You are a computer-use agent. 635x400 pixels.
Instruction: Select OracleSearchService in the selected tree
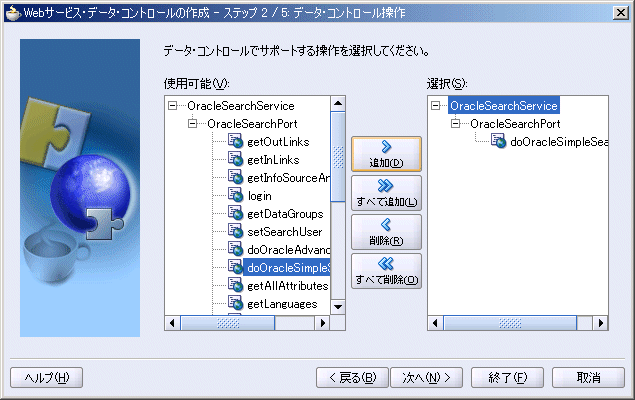point(504,106)
